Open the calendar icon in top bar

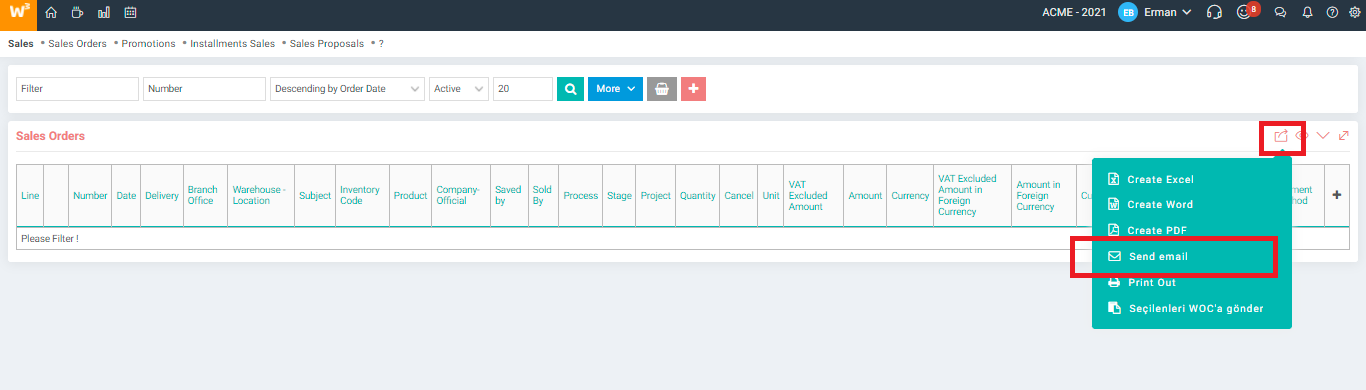tap(131, 13)
